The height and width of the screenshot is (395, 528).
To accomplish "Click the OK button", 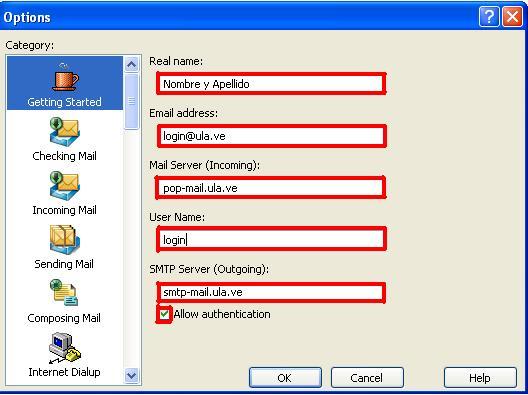I will click(x=285, y=377).
